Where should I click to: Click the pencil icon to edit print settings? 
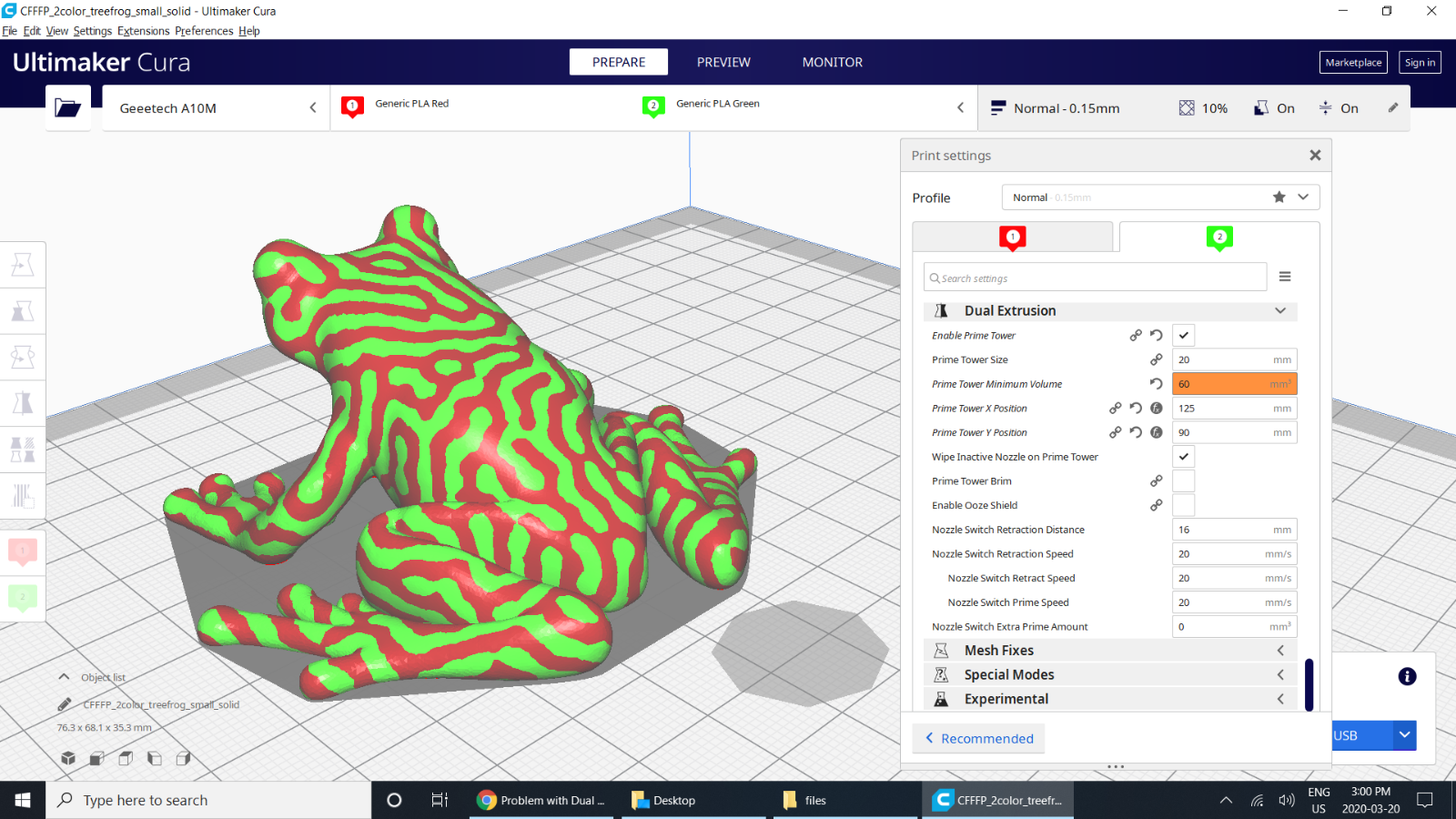pyautogui.click(x=1392, y=107)
